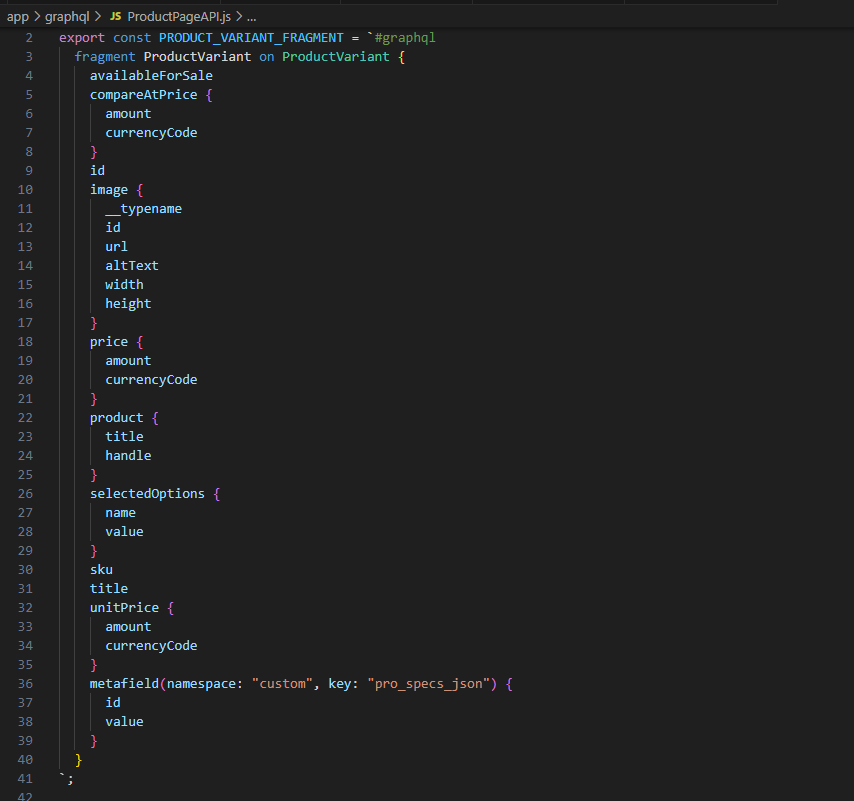Click the 'url' field
This screenshot has width=854, height=801.
pyautogui.click(x=117, y=247)
